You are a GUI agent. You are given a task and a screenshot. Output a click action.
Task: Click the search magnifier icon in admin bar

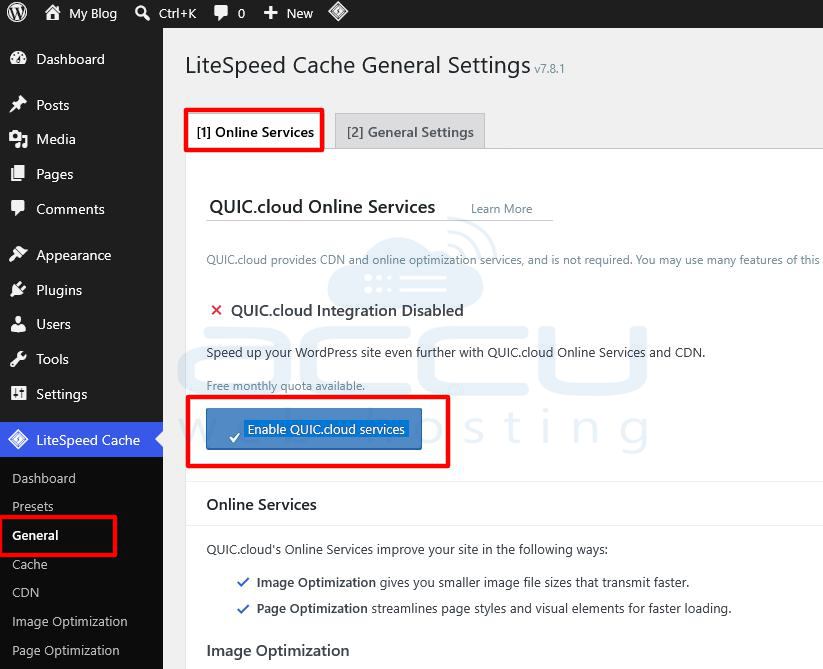point(142,13)
